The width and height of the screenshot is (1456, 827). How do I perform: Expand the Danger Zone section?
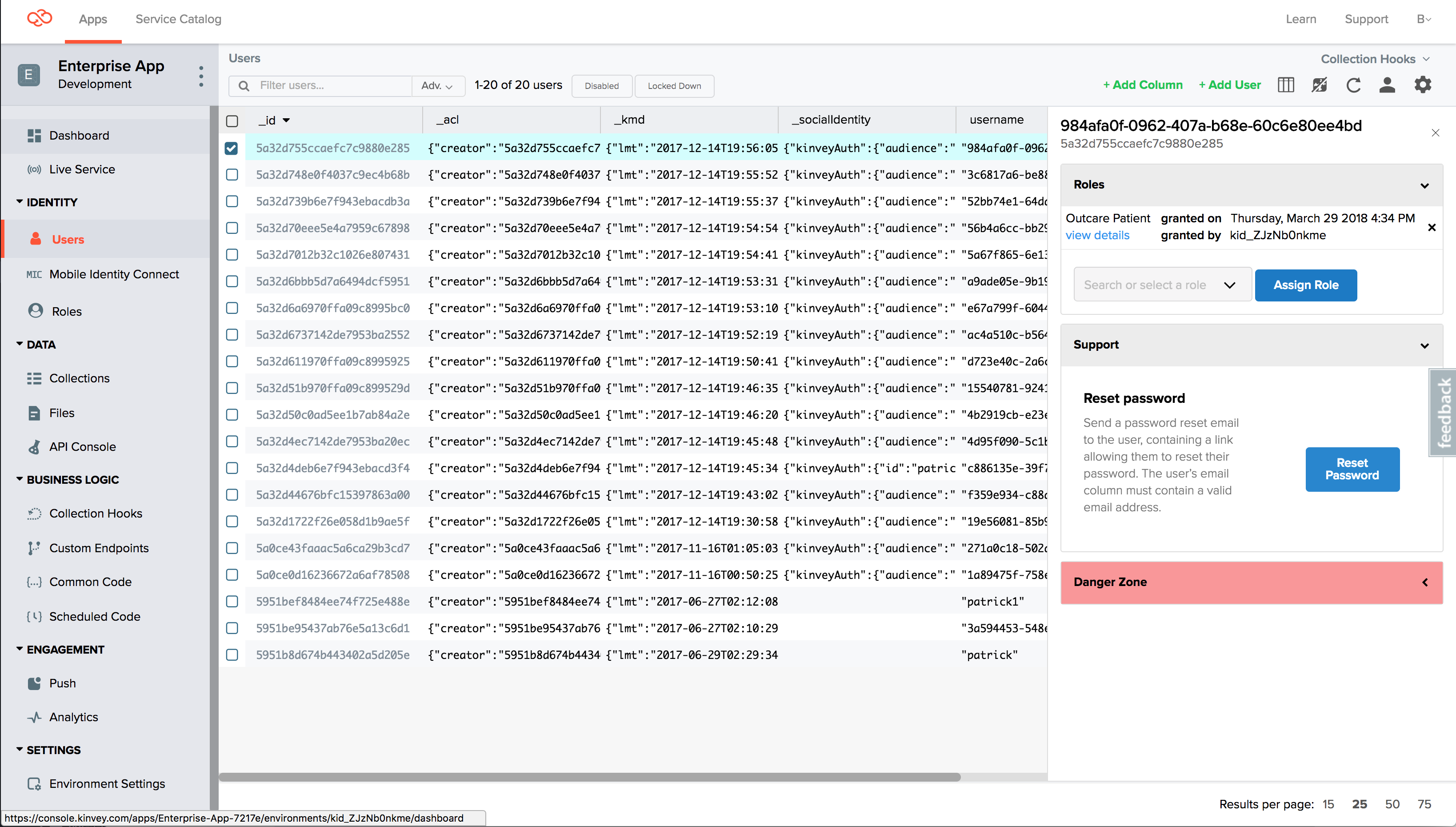[x=1251, y=582]
